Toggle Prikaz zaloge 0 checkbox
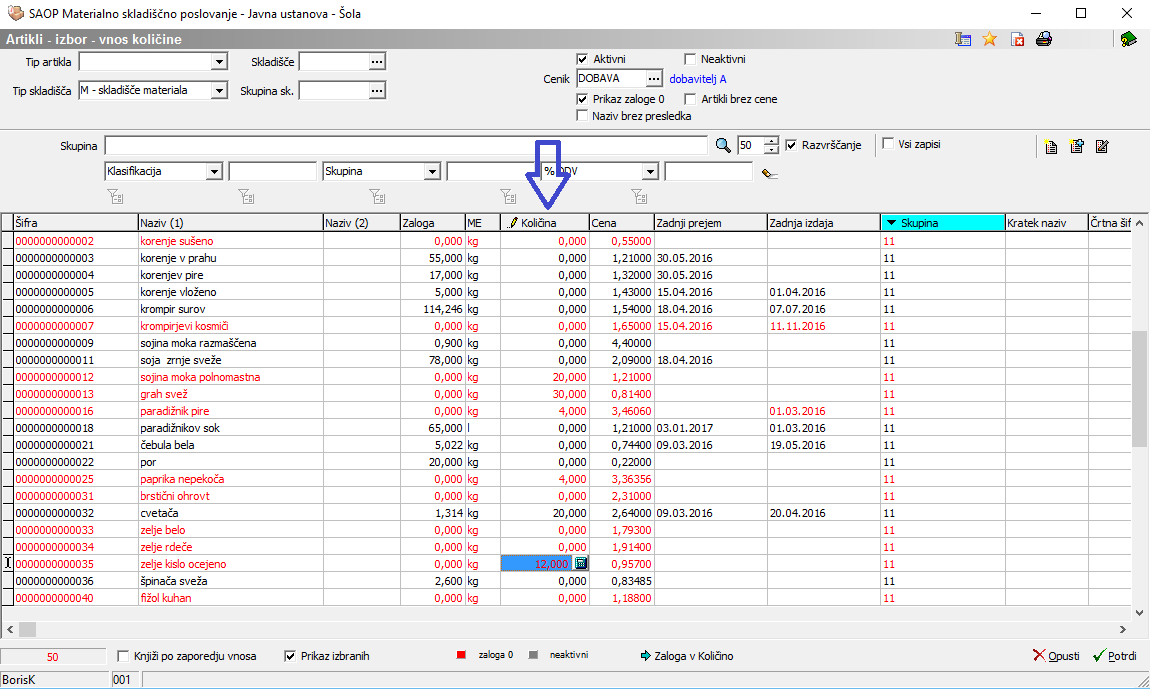This screenshot has width=1150, height=689. (x=582, y=98)
